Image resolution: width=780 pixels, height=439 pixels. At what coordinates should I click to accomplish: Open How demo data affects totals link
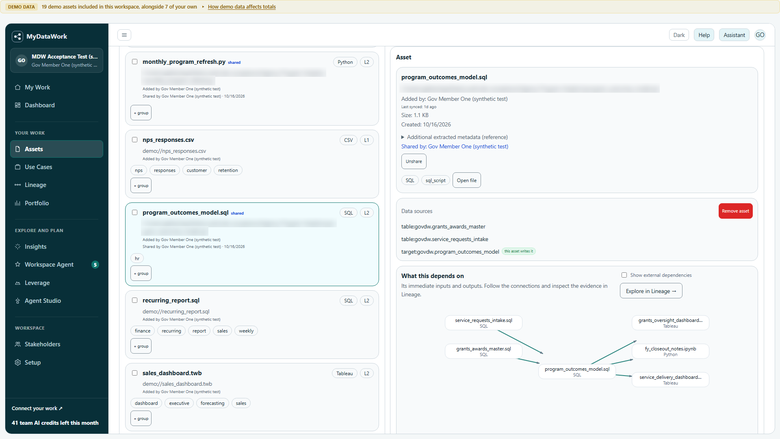tap(242, 7)
